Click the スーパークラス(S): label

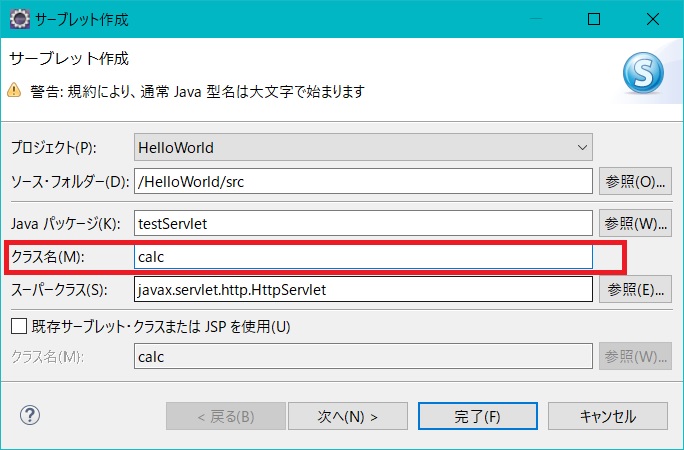click(x=59, y=290)
